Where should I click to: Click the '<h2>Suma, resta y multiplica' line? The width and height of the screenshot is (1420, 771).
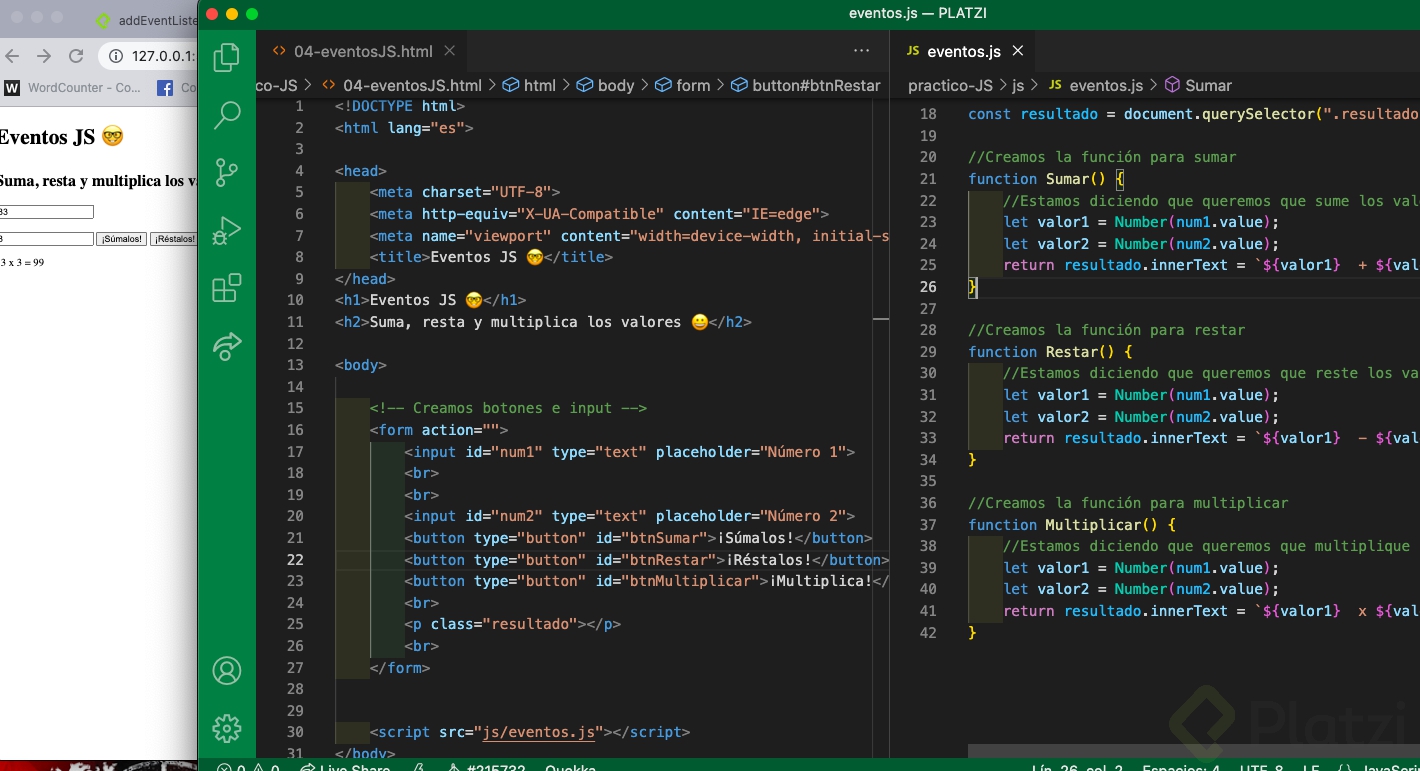coord(543,322)
